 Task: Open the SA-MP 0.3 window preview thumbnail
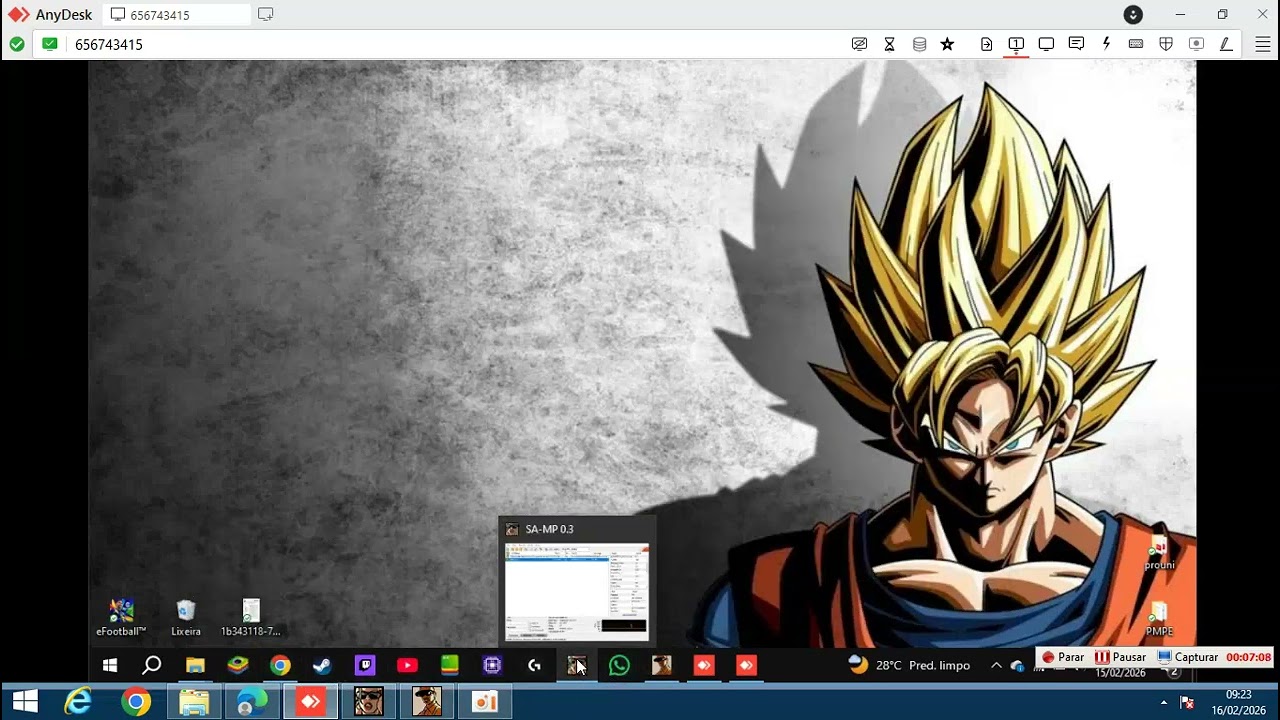pos(577,591)
